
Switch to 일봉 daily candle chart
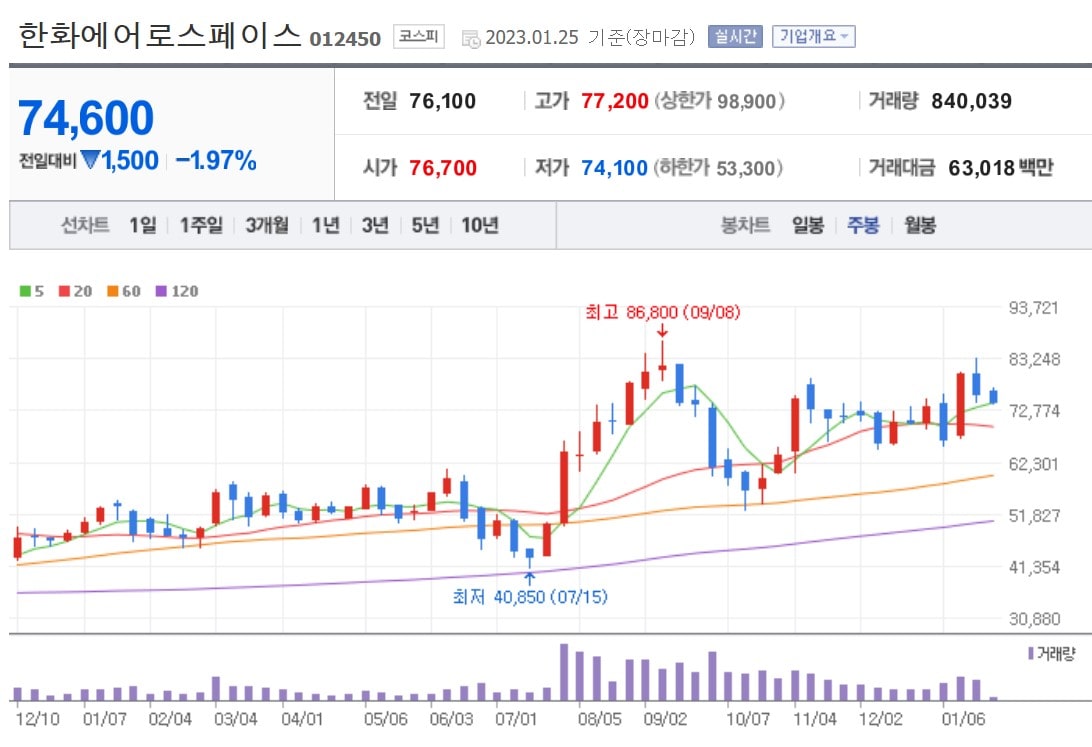pos(808,225)
